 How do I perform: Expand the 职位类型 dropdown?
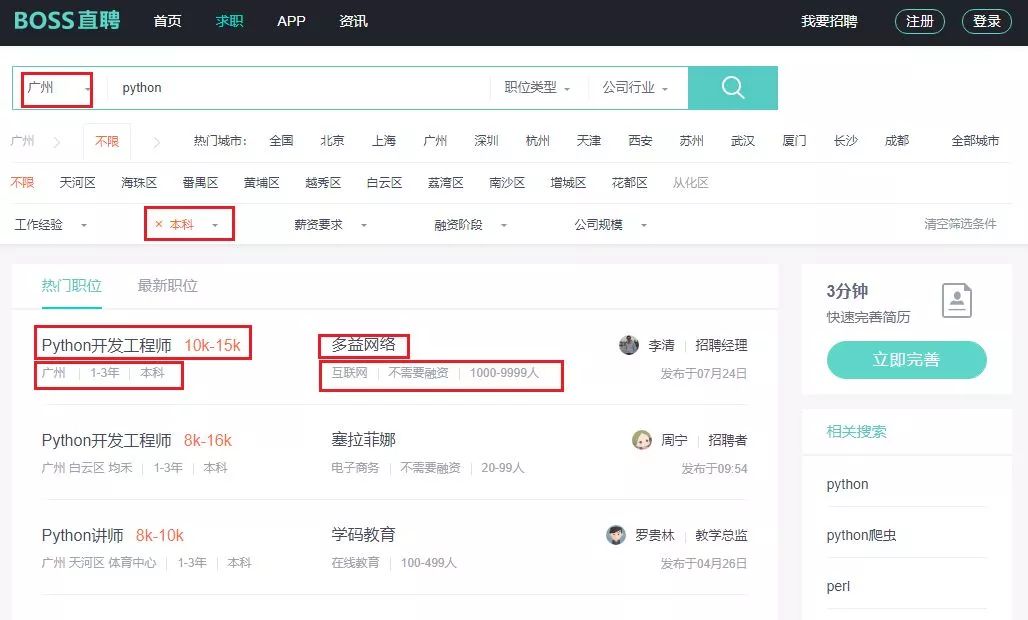point(537,87)
